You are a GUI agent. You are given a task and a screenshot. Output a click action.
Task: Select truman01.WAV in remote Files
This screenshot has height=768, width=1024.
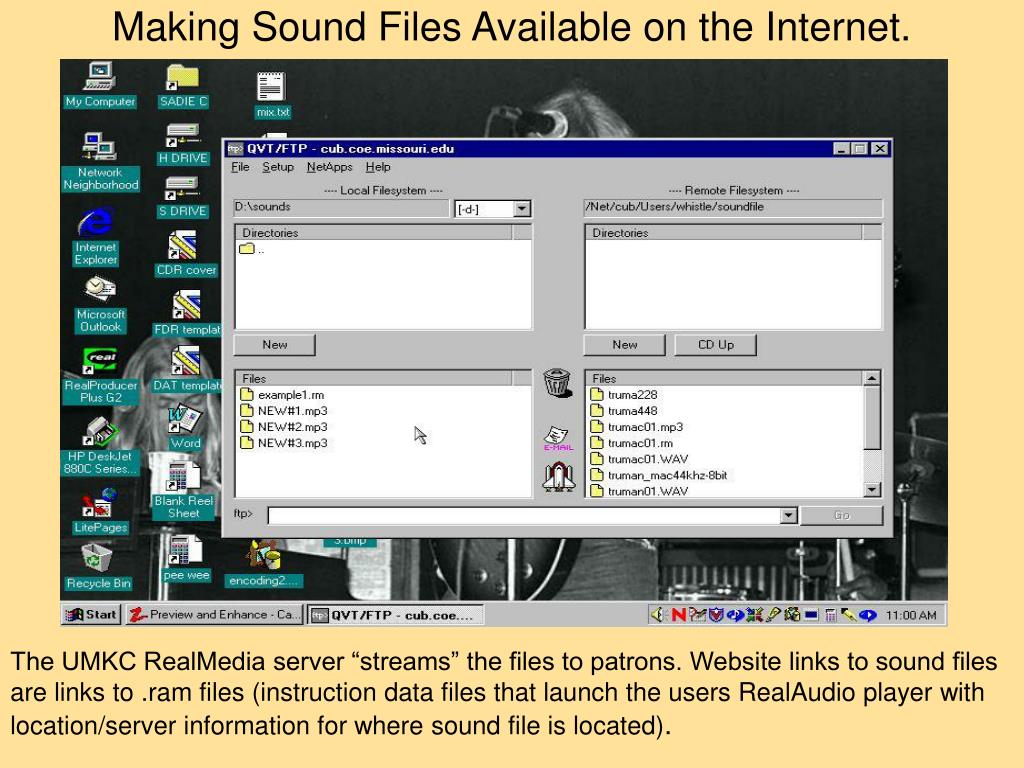click(639, 491)
